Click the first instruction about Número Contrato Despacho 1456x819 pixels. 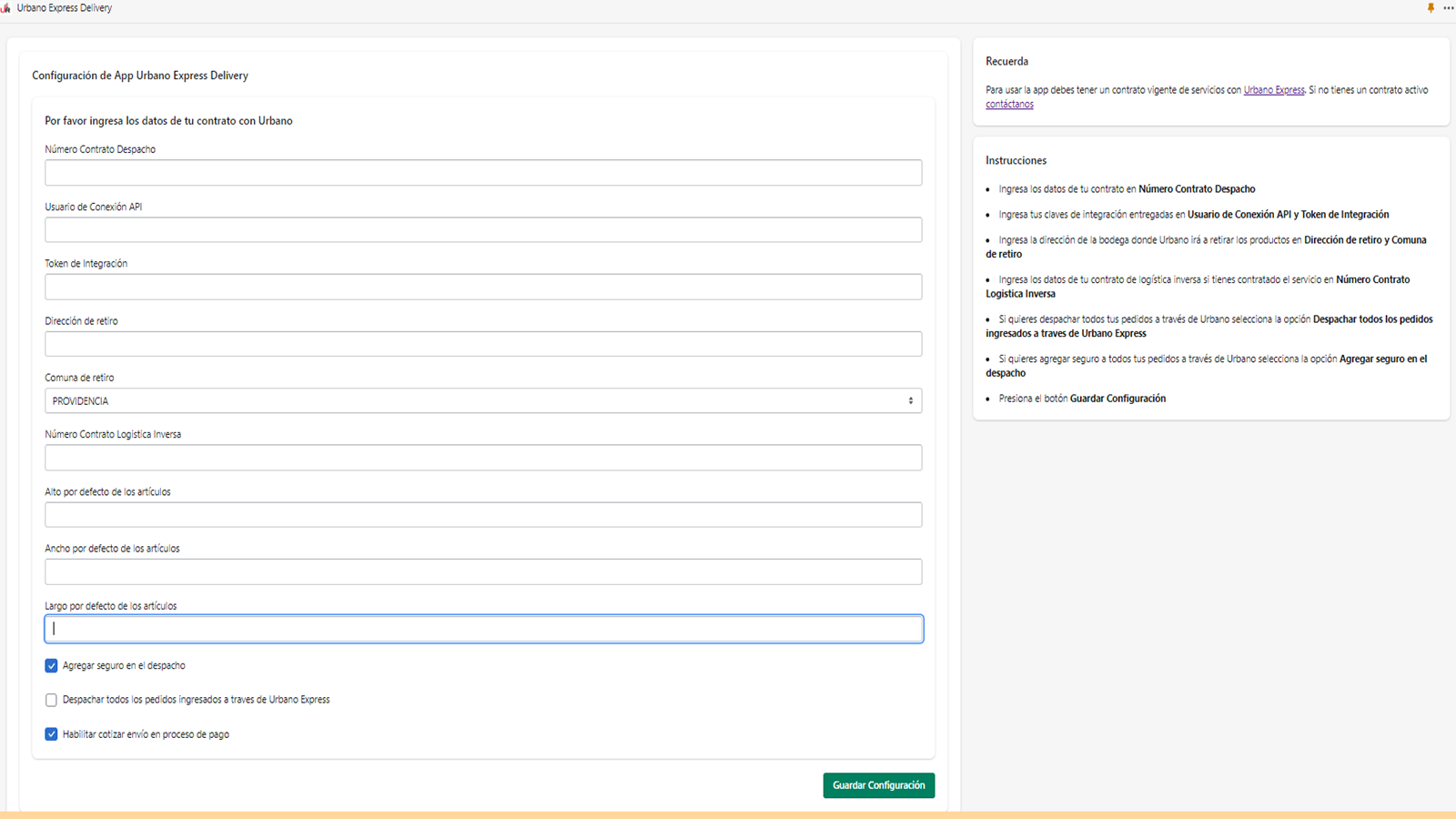coord(1127,189)
